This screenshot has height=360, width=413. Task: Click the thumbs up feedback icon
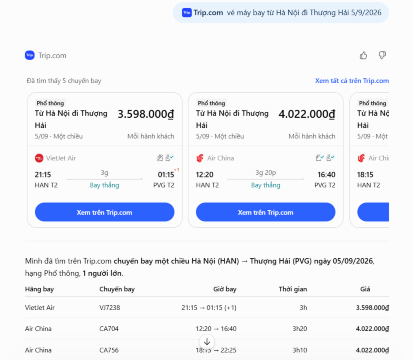coord(364,55)
